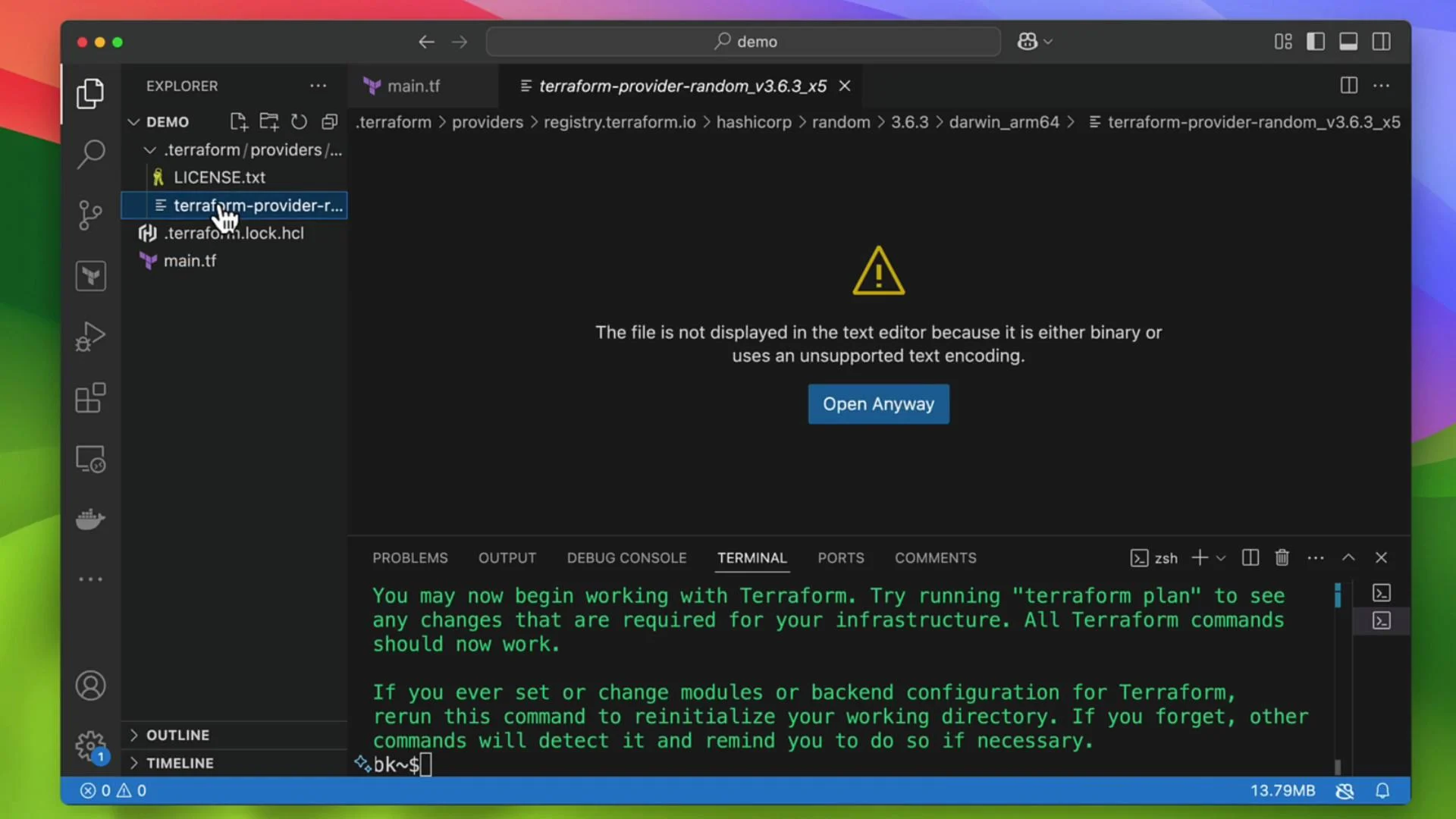
Task: Open the Terraform extension view
Action: (x=90, y=276)
